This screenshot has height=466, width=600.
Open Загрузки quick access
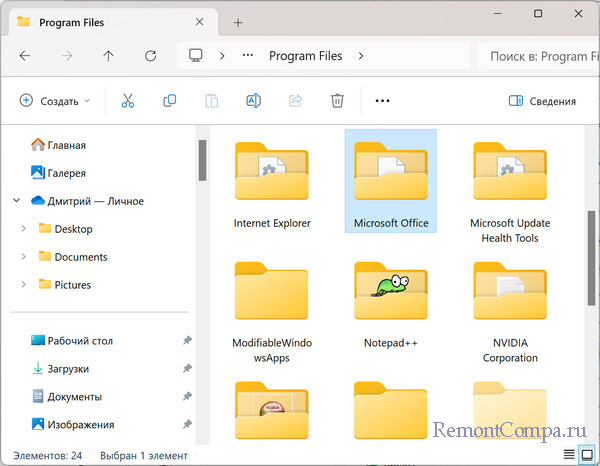(60, 369)
